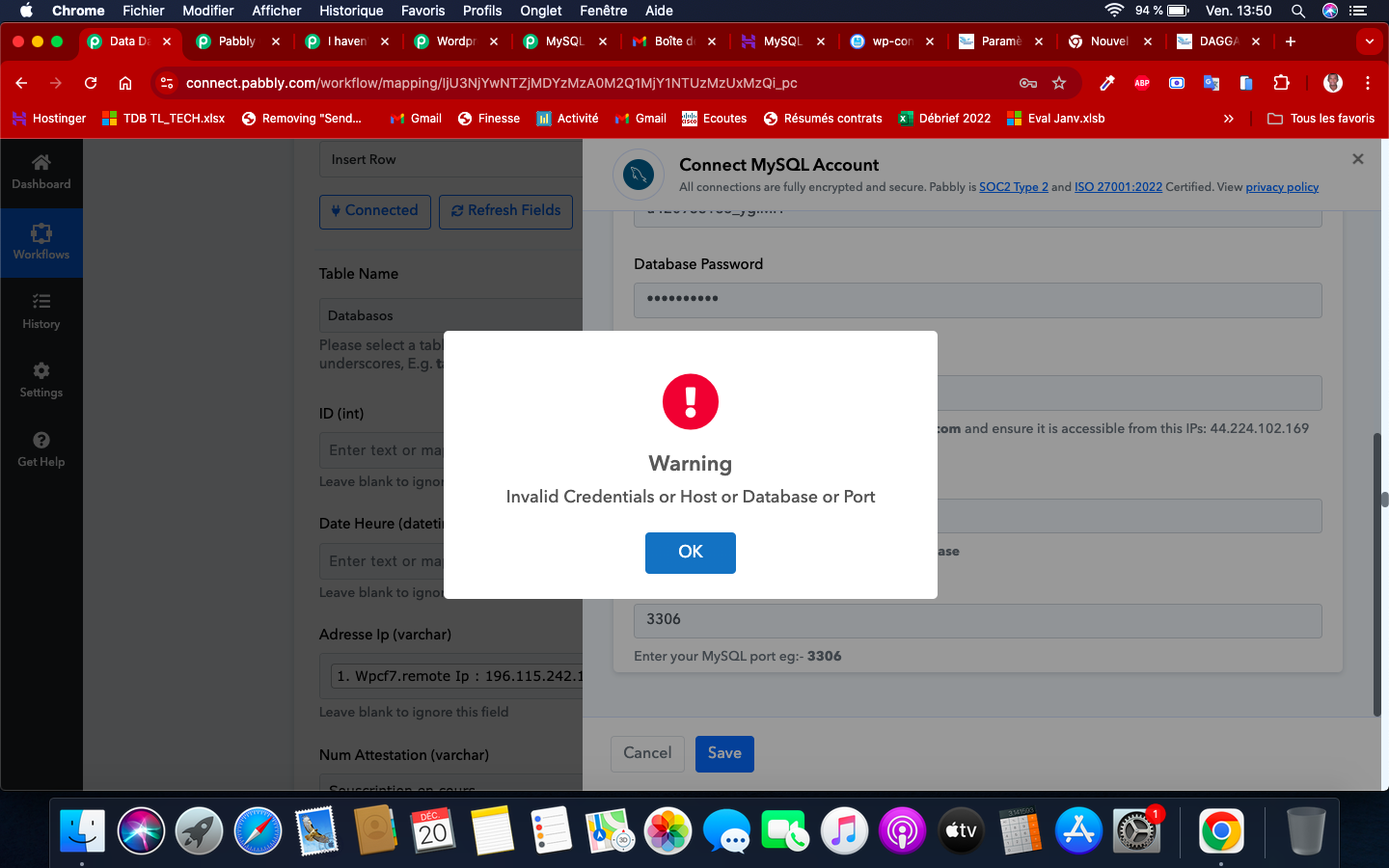Show the hidden bookmarks overflow chevron
The height and width of the screenshot is (868, 1389).
[x=1228, y=119]
